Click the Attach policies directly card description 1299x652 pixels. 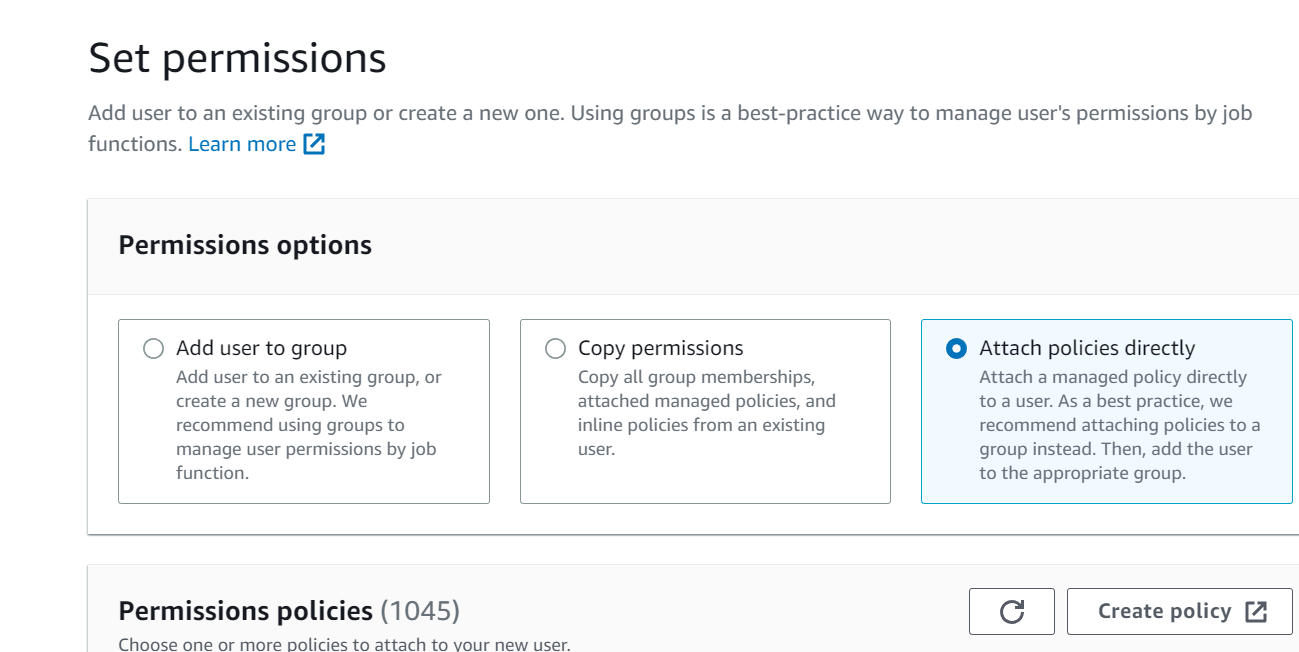click(1120, 425)
